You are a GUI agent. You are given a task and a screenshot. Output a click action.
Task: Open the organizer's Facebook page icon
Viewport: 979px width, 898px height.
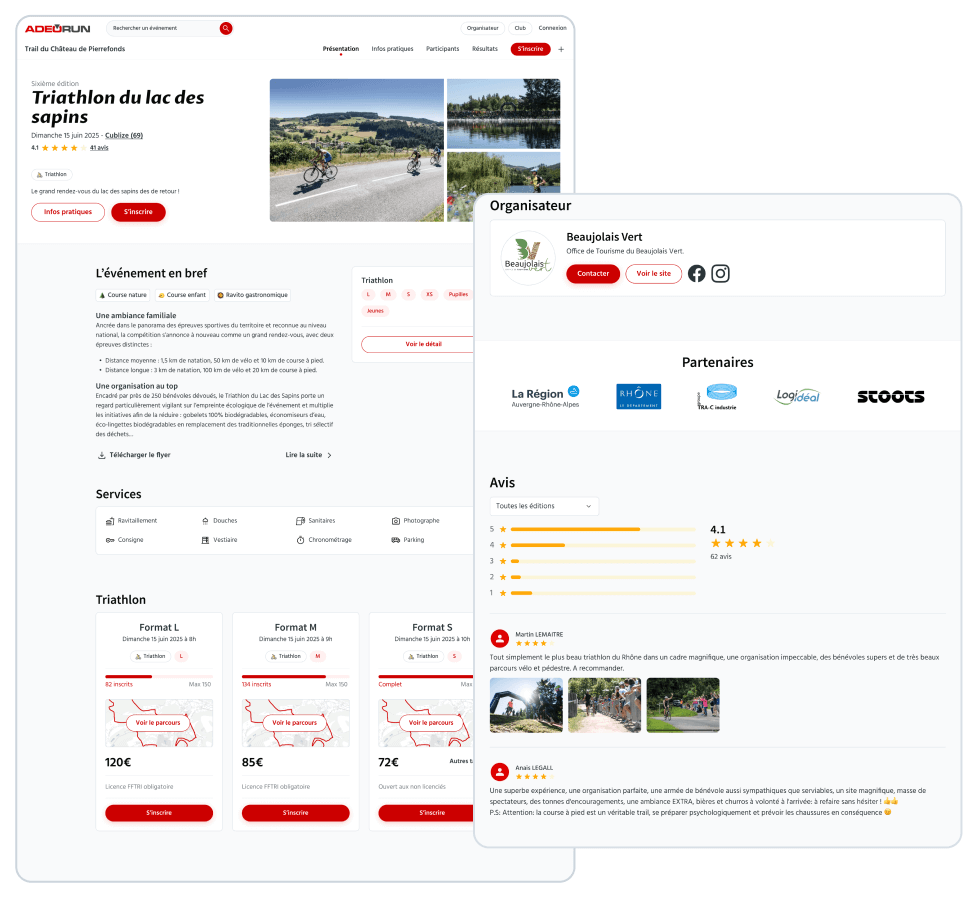pyautogui.click(x=696, y=274)
